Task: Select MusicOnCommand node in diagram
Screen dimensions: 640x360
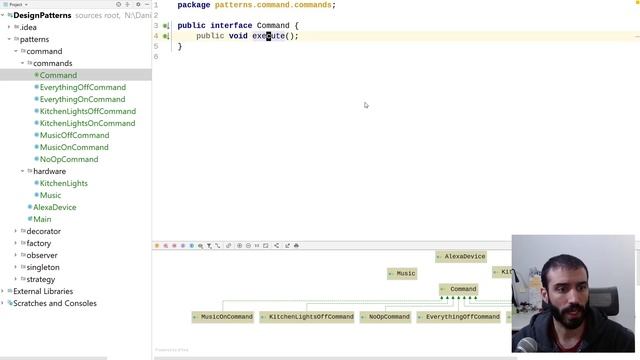Action: [x=222, y=317]
